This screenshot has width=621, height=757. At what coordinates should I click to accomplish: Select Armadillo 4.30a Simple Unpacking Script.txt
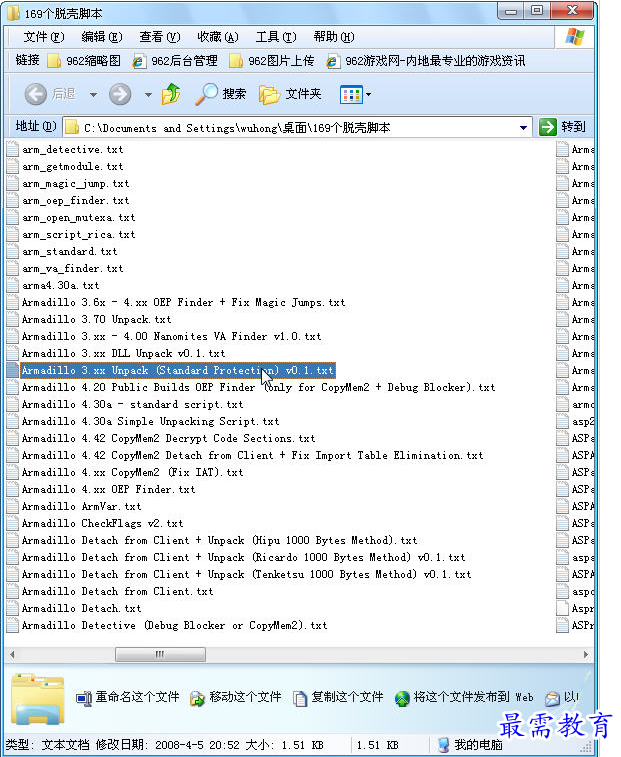(x=150, y=421)
